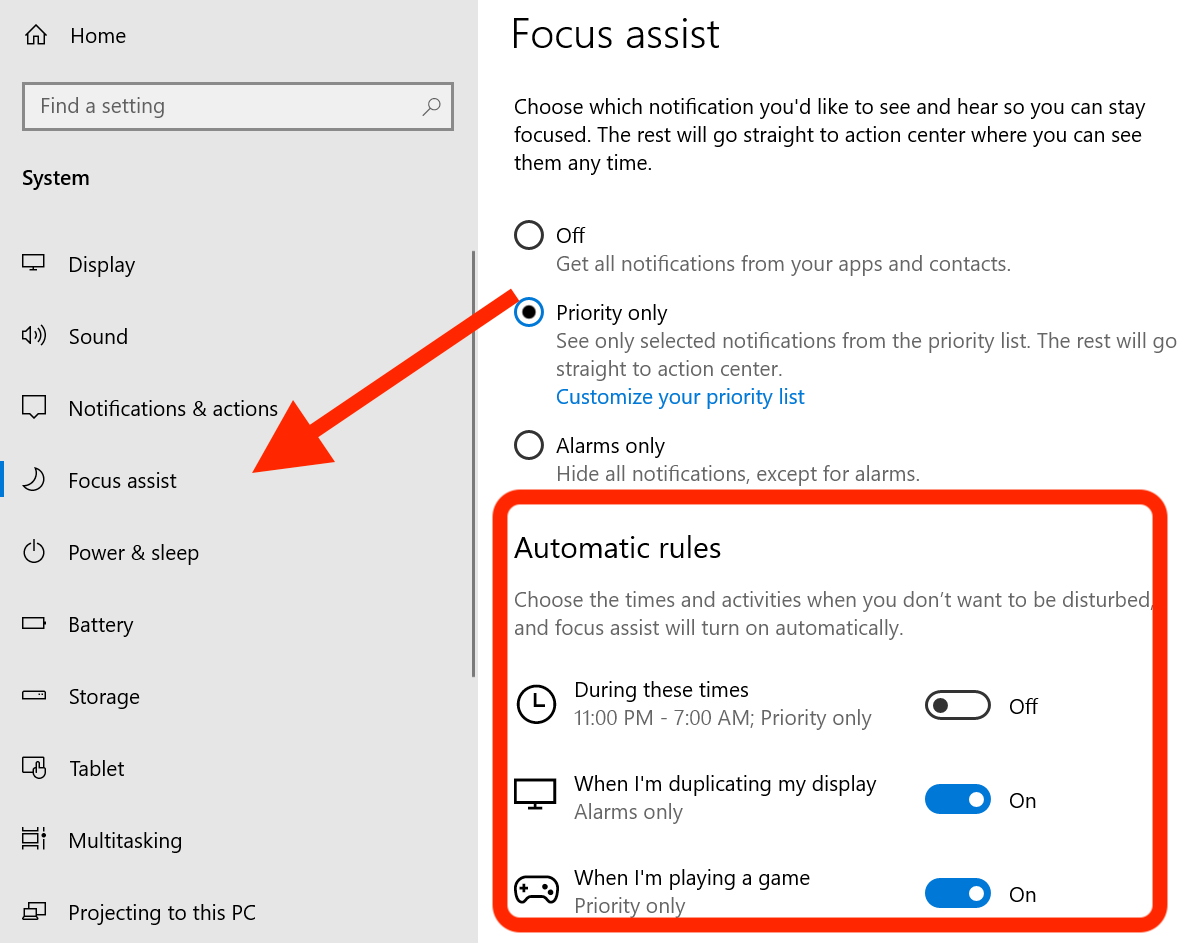Disable the playing a game toggle
1189x943 pixels.
[957, 894]
